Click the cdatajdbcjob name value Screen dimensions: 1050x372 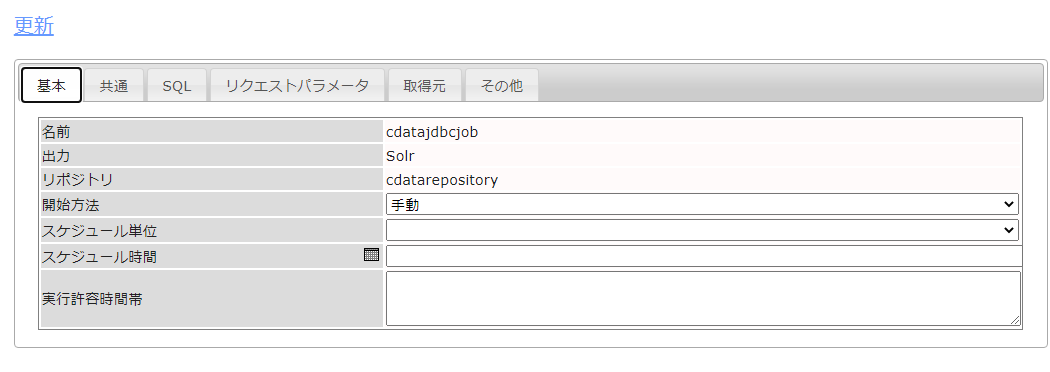tap(432, 132)
